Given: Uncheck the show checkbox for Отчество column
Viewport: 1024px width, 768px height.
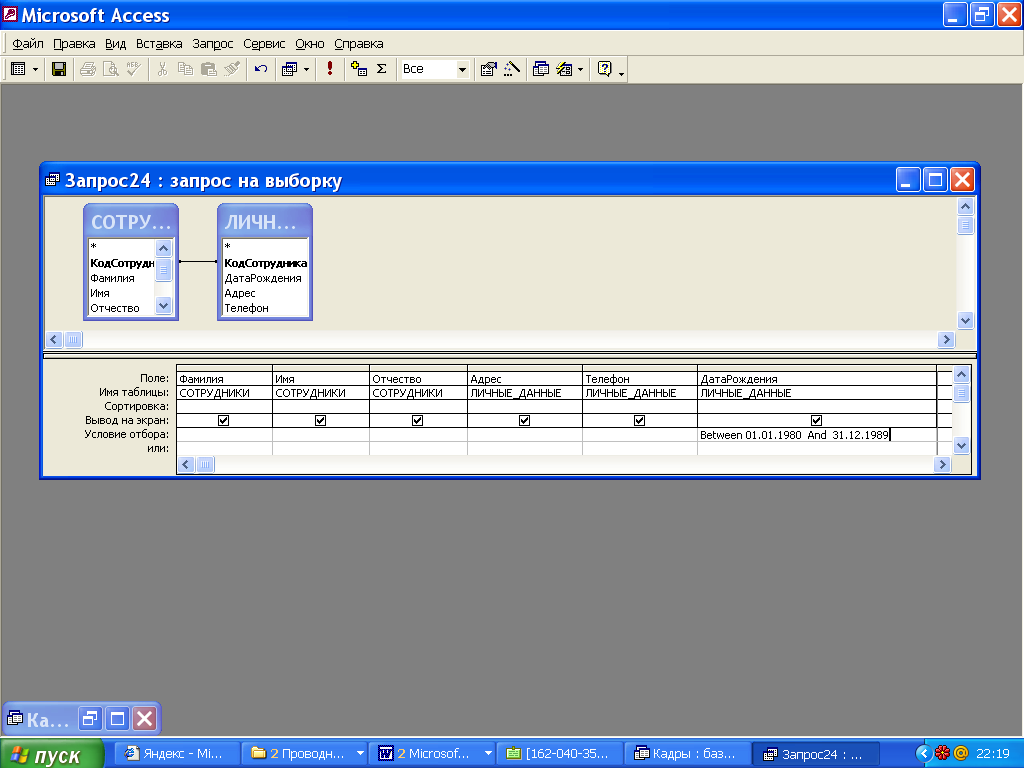Looking at the screenshot, I should click(417, 421).
